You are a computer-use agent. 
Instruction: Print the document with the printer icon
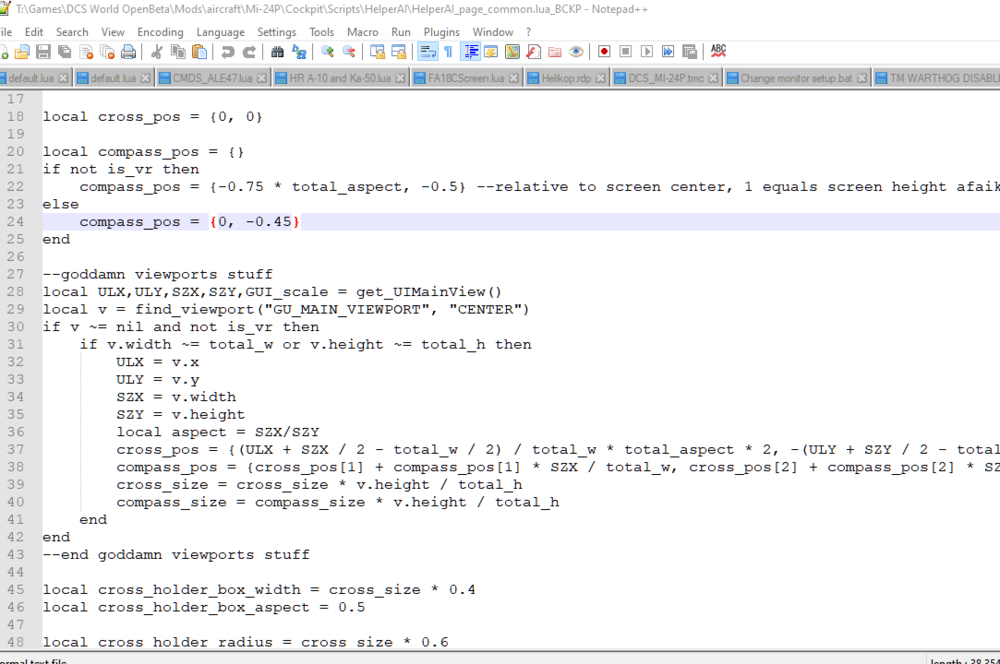(128, 52)
